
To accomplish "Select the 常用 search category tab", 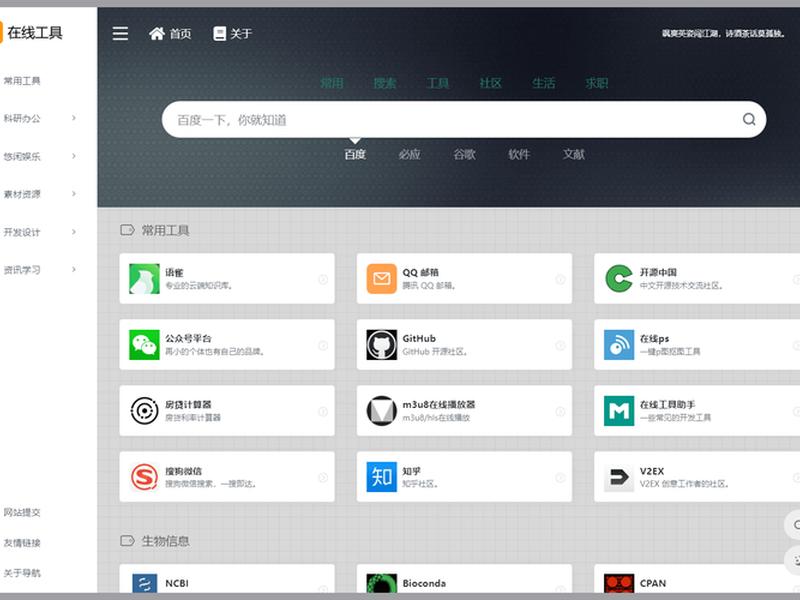I will 332,83.
